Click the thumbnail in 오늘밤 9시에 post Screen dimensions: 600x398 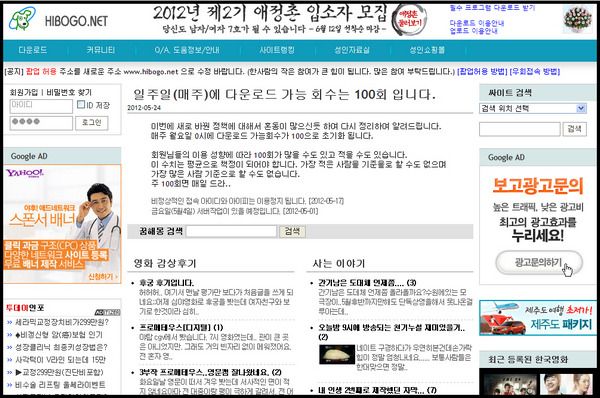coord(337,354)
